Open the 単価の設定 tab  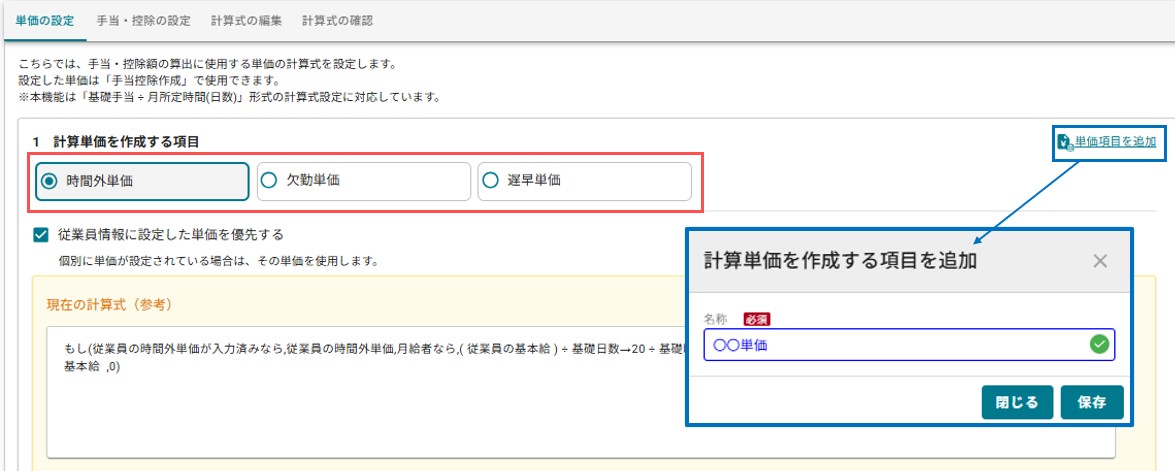44,21
